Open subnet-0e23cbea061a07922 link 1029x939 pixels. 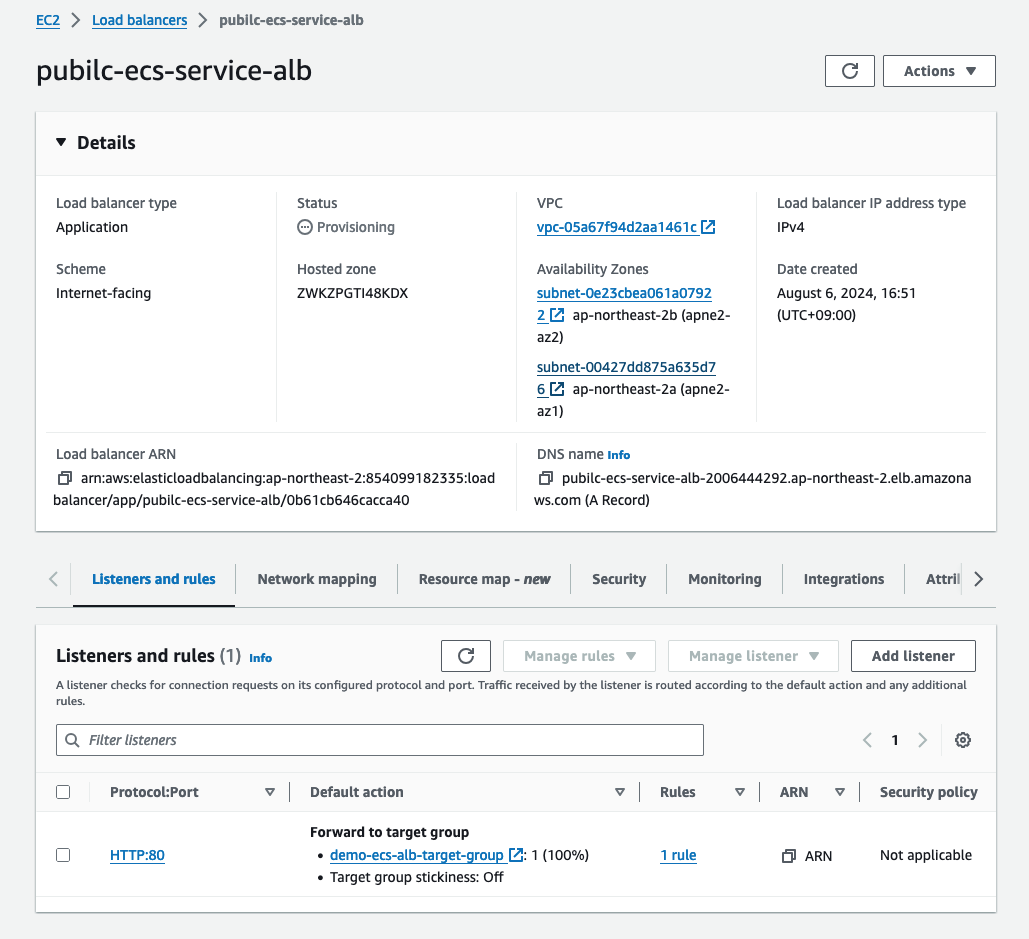(624, 293)
